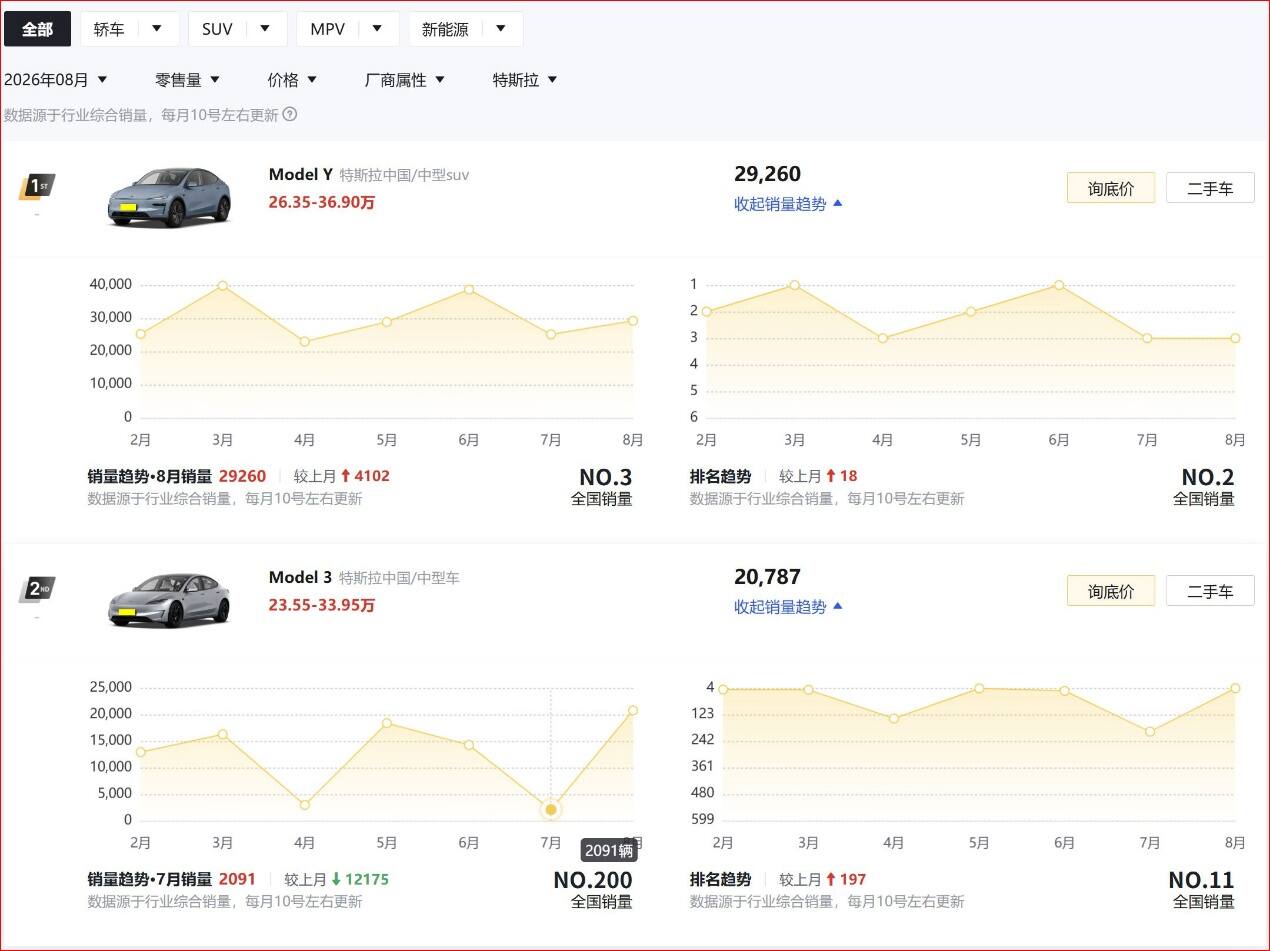Viewport: 1270px width, 951px height.
Task: Click 询底价 button for Model Y
Action: coord(1111,188)
